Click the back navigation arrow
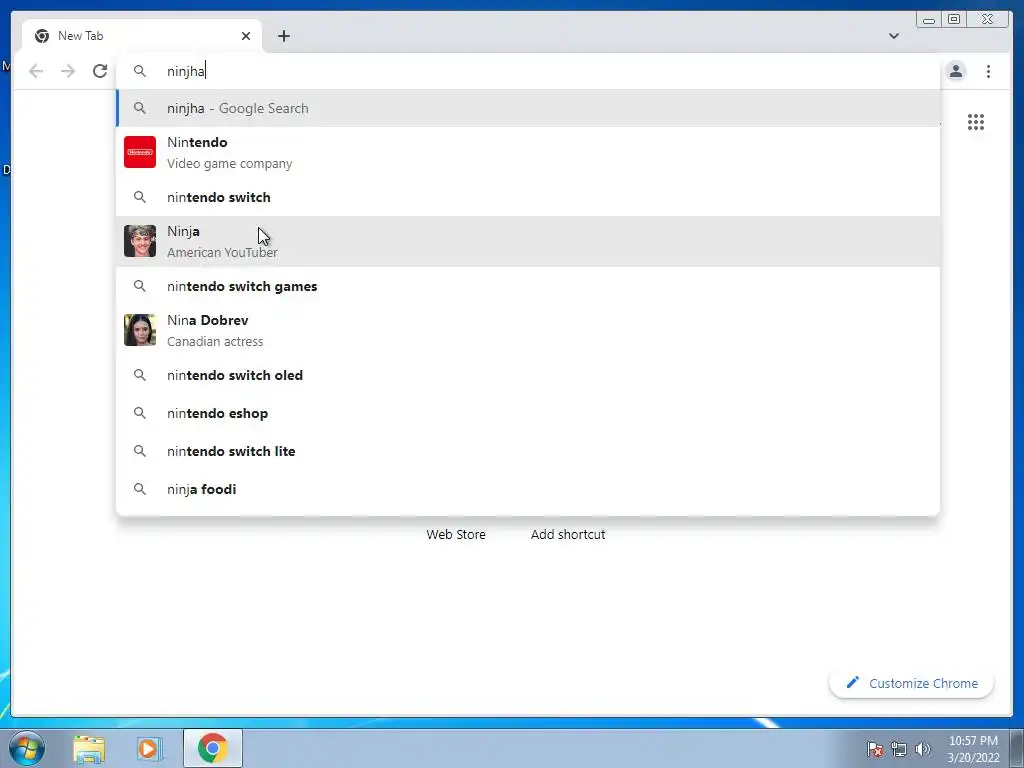The width and height of the screenshot is (1024, 768). point(36,71)
